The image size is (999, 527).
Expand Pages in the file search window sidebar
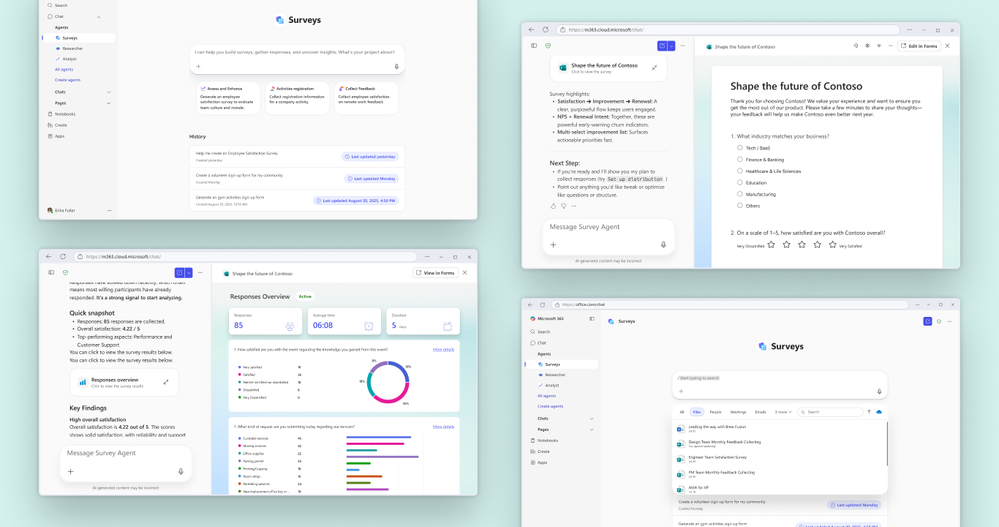[x=591, y=430]
